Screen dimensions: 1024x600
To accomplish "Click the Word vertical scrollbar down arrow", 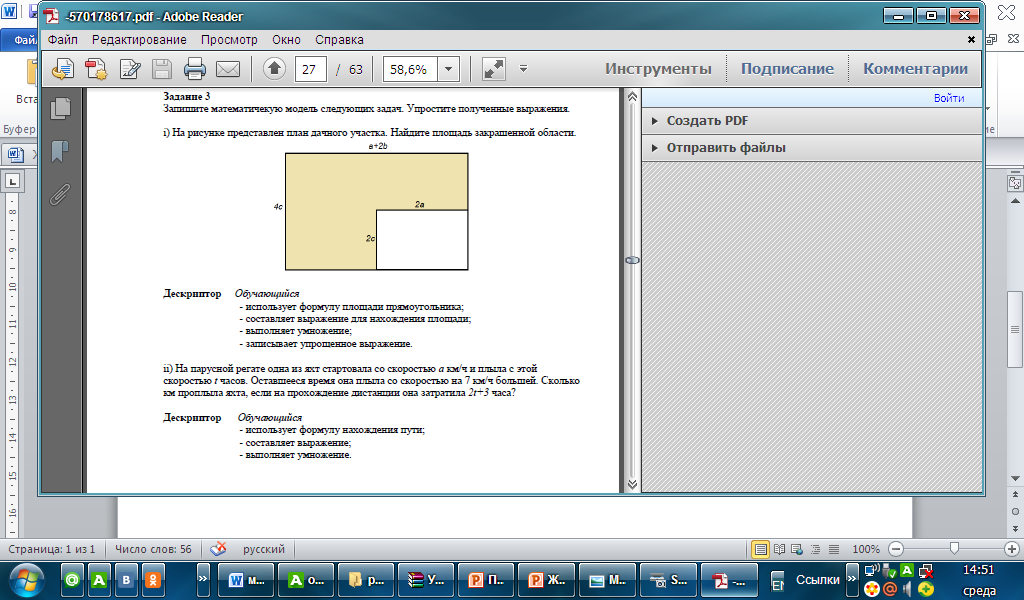I will (x=1015, y=479).
